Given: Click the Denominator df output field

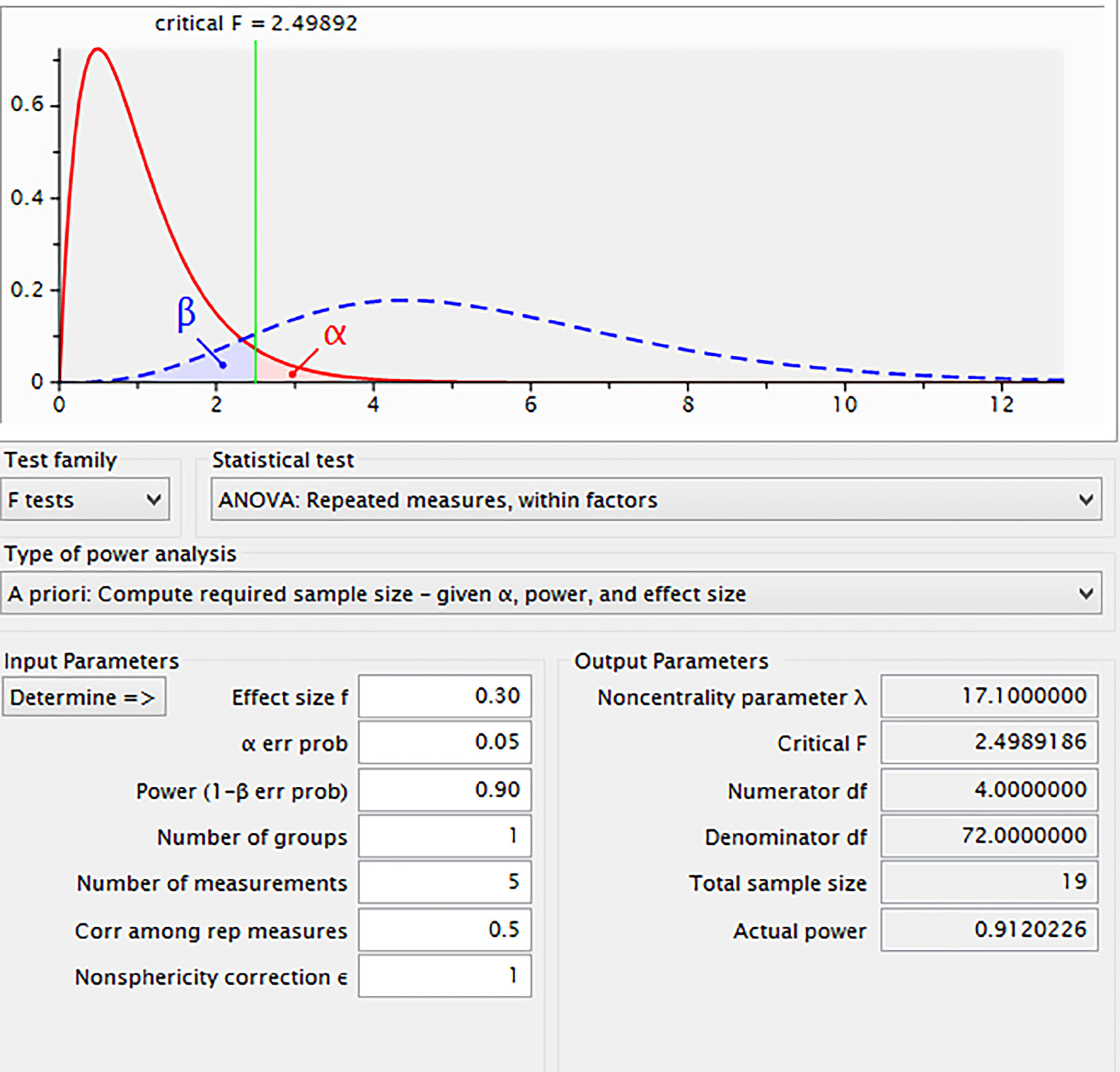Looking at the screenshot, I should (988, 836).
